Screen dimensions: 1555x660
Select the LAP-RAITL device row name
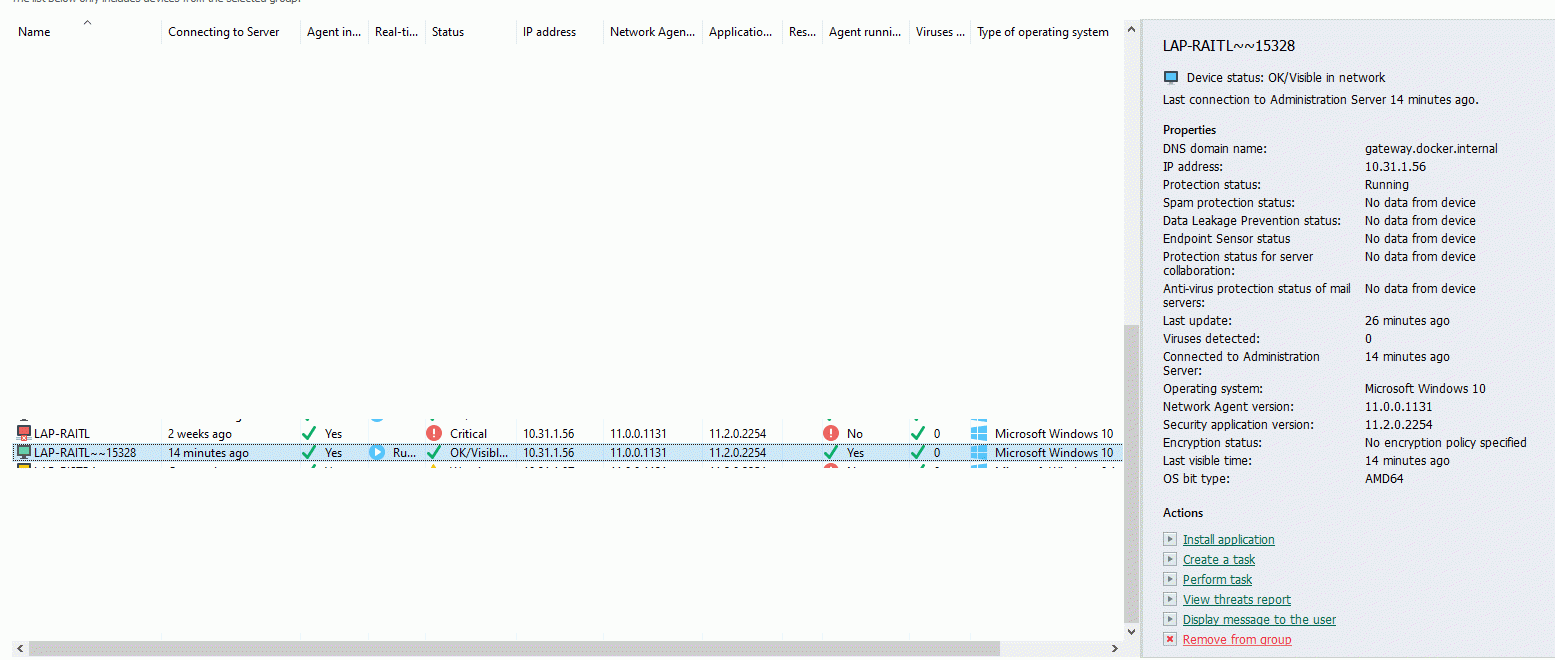point(62,433)
